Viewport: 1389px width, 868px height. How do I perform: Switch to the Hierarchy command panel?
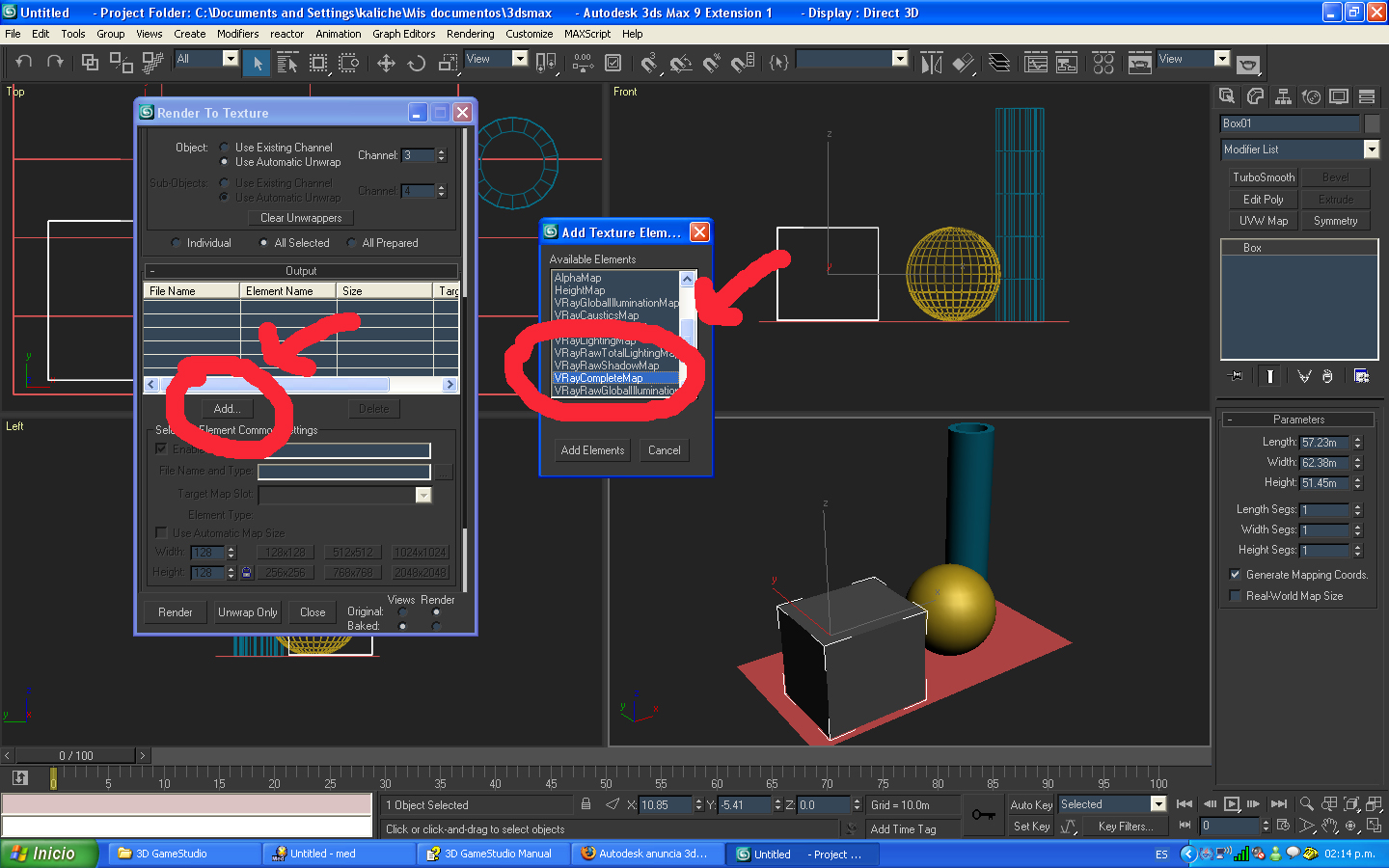1283,96
